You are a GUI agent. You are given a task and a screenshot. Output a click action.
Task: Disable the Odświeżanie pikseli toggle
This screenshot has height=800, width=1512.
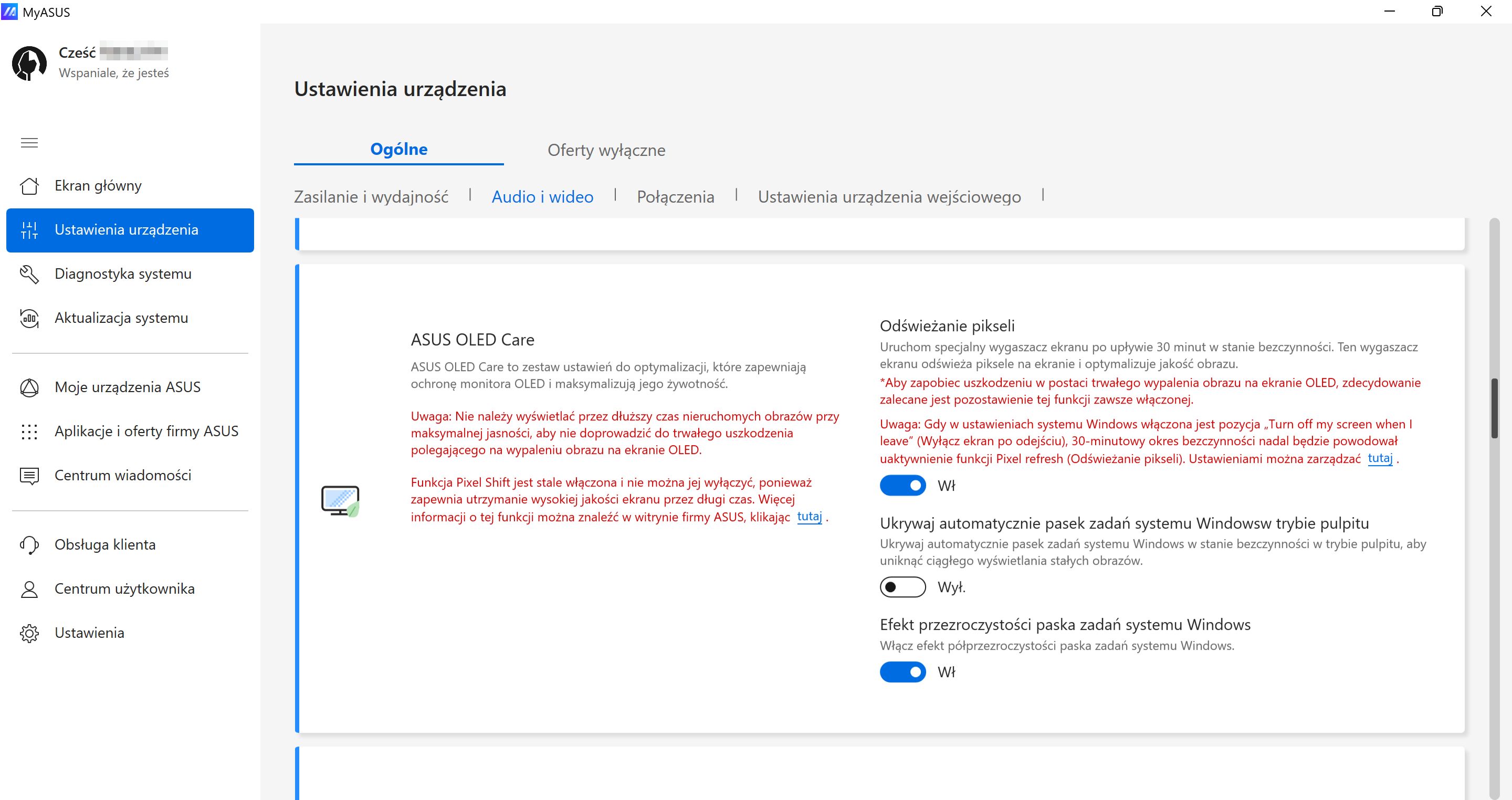click(x=903, y=486)
